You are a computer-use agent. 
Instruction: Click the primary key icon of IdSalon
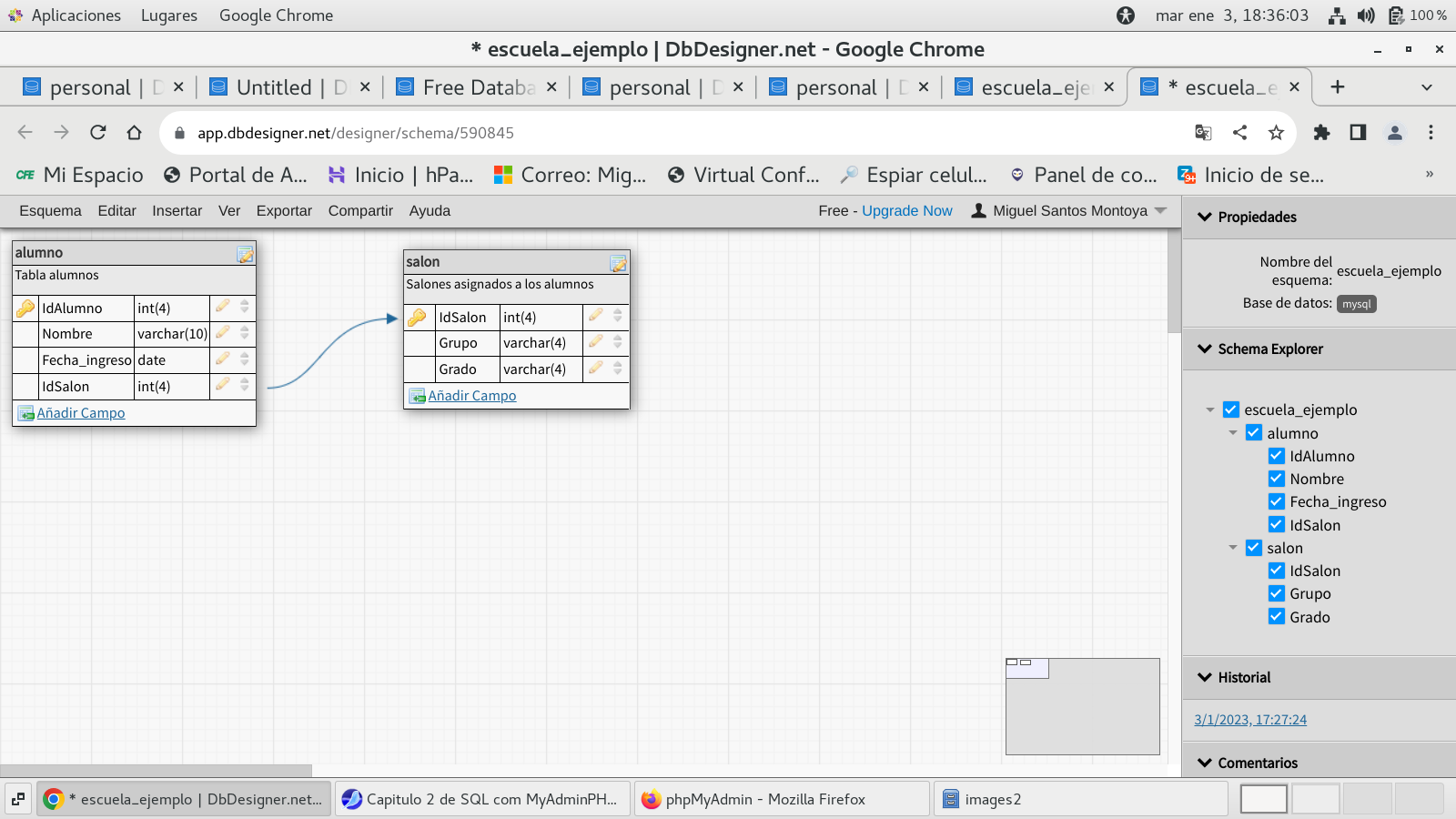coord(417,318)
